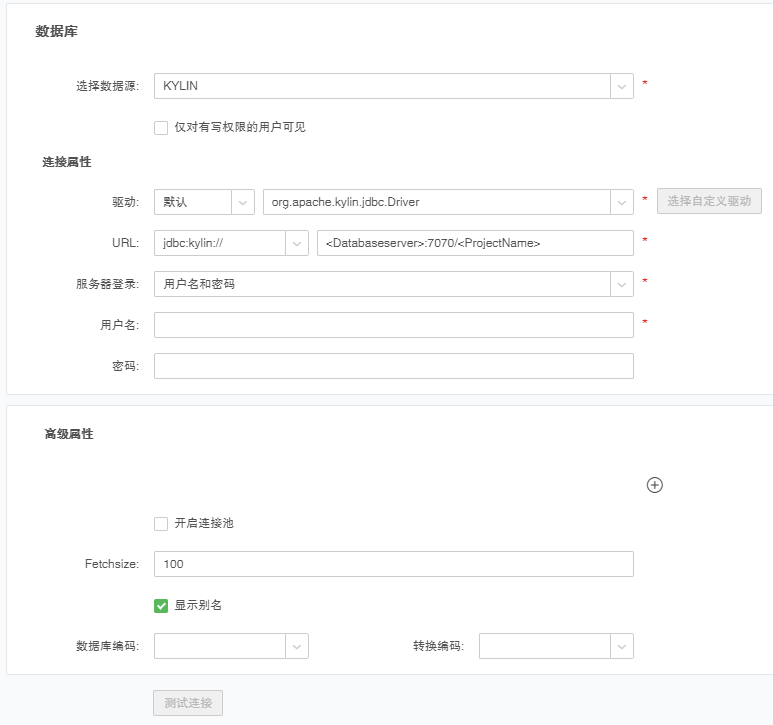Focus the URL Databaseserver input field
Viewport: 773px width, 725px height.
[x=475, y=243]
